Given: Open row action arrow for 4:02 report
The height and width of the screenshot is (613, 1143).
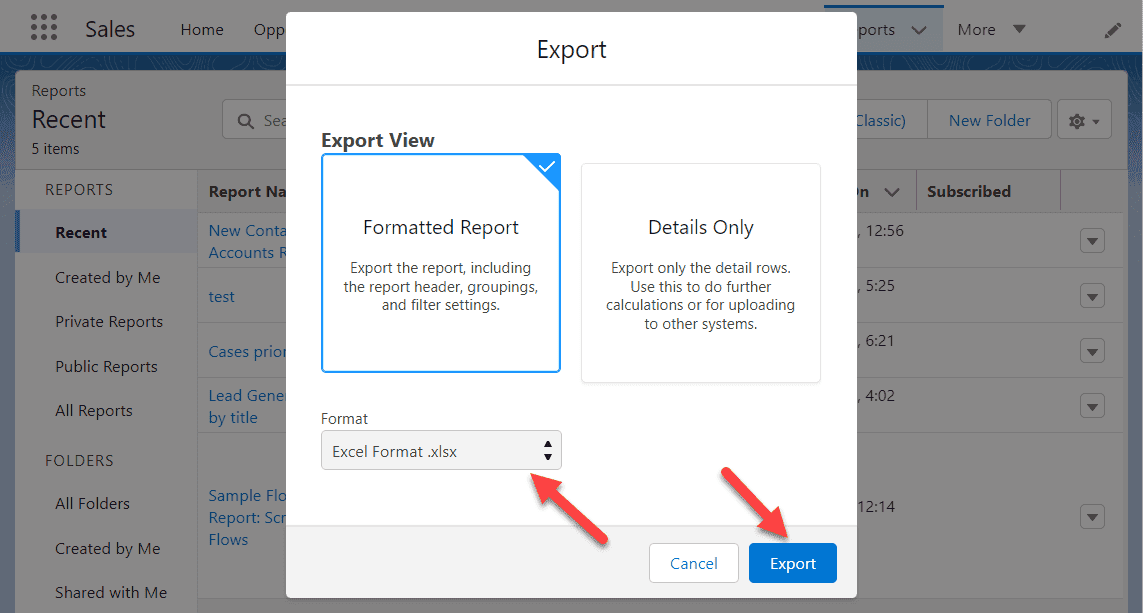Looking at the screenshot, I should pos(1092,406).
